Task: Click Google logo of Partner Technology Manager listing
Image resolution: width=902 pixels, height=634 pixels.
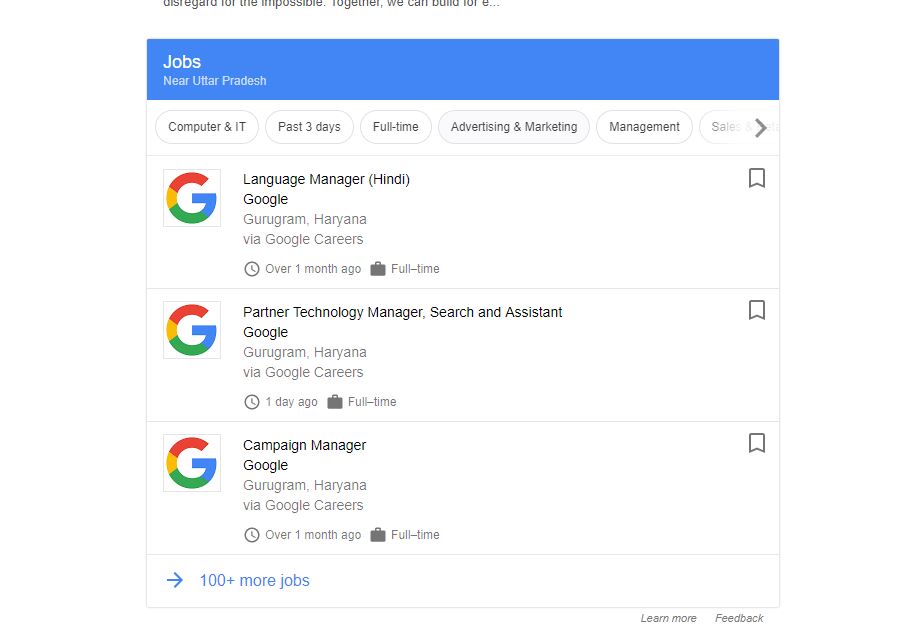Action: tap(192, 330)
